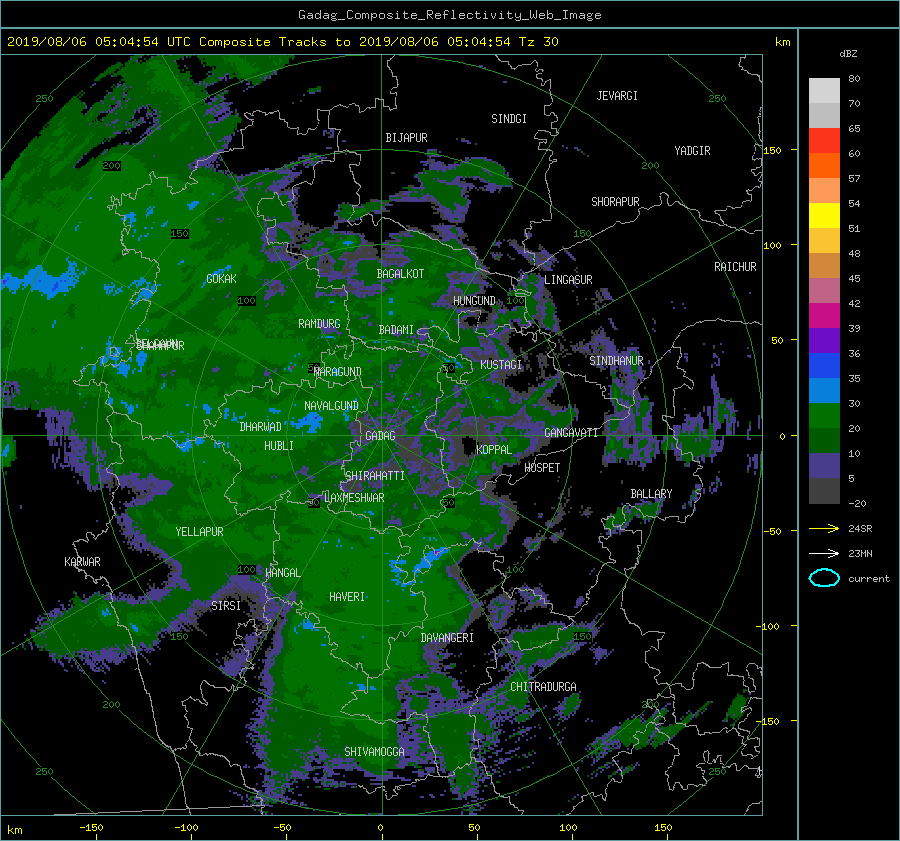
Task: Pick the light blue 35 dBZ swatch
Action: coord(824,390)
